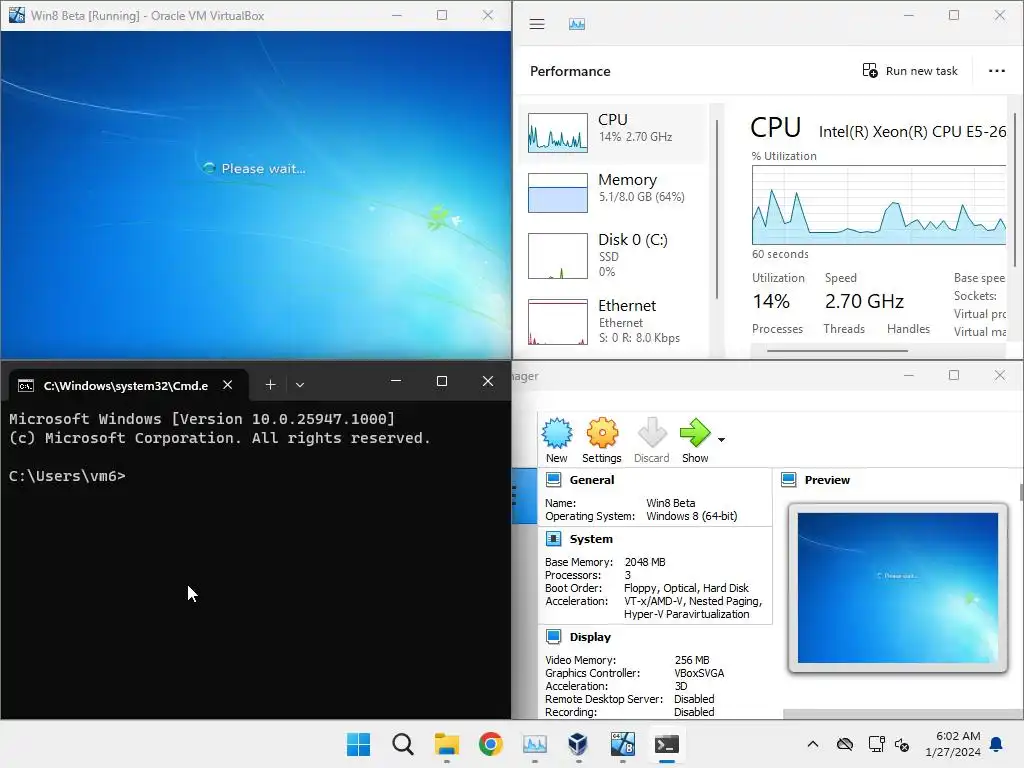The image size is (1024, 768).
Task: Click the command prompt C:\Users\vm6> line
Action: coord(67,476)
